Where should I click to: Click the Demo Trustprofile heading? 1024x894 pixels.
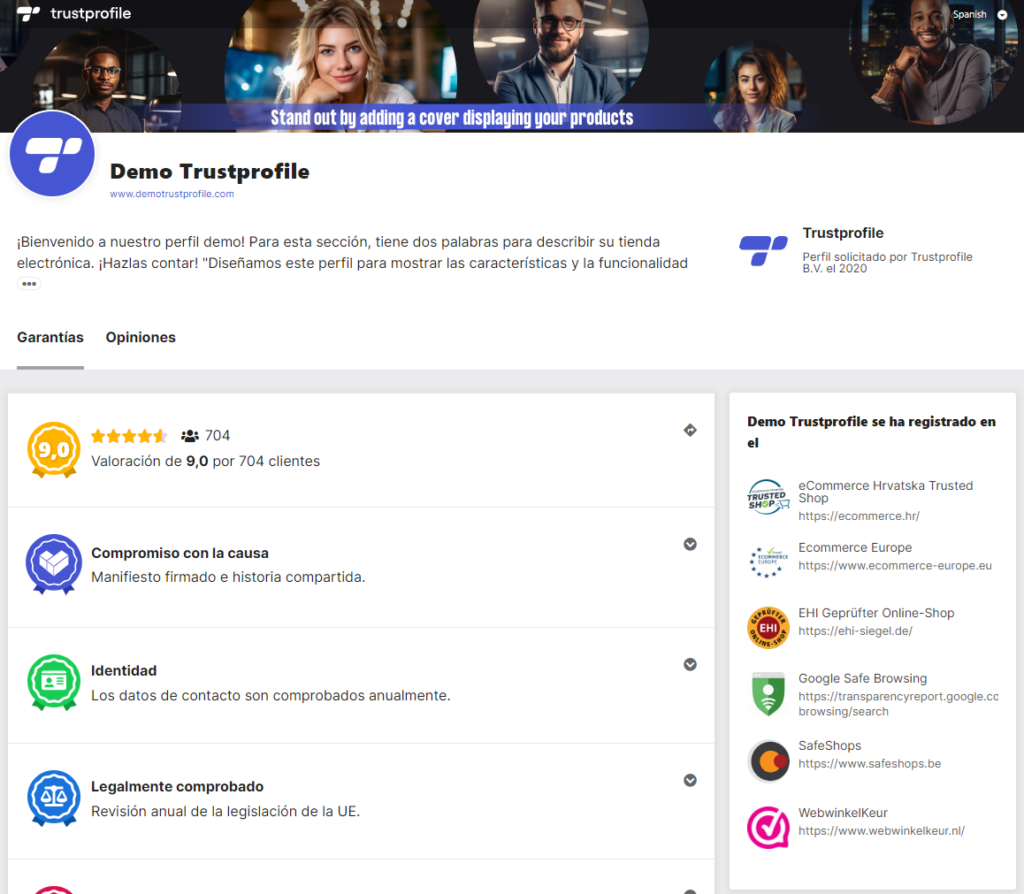click(210, 171)
